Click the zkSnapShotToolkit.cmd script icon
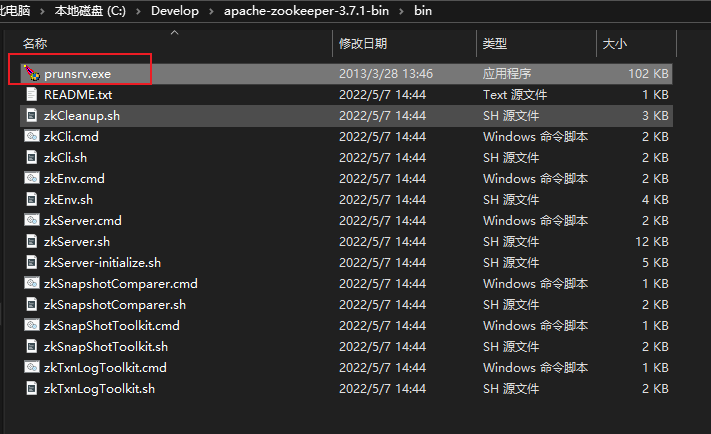Screen dimensions: 711x434 pos(32,325)
